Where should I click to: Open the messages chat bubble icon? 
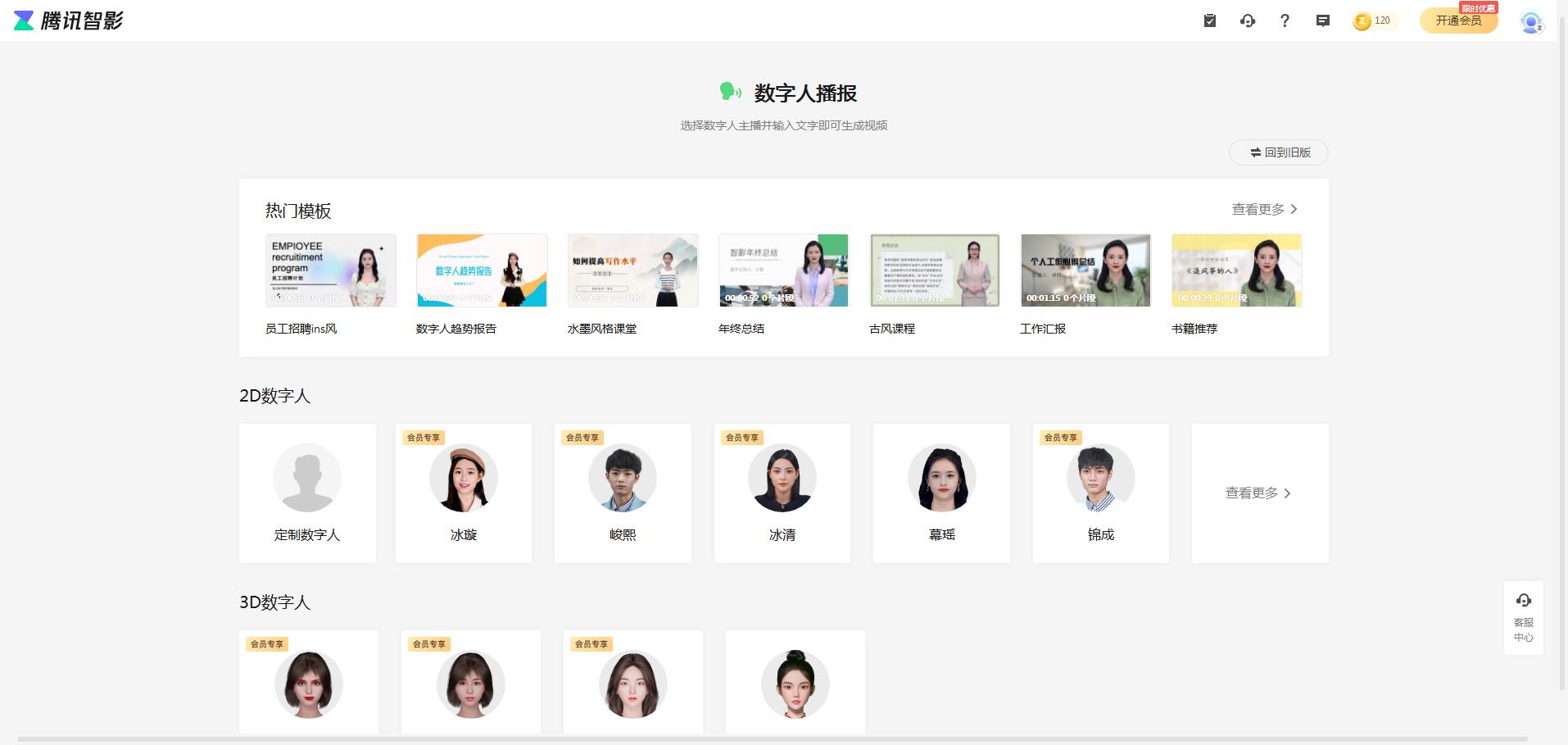coord(1322,20)
